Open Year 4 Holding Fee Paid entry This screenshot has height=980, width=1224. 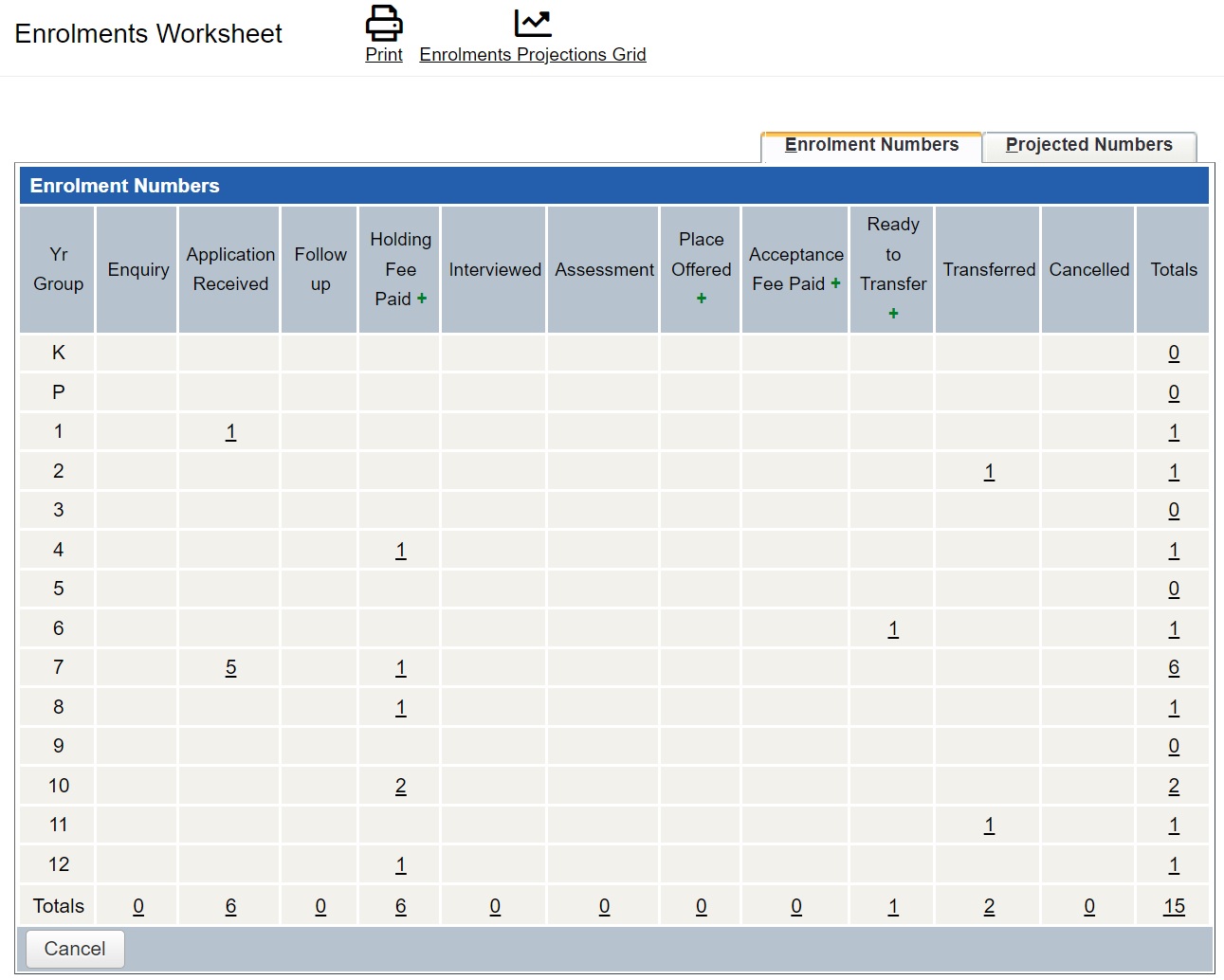(399, 549)
